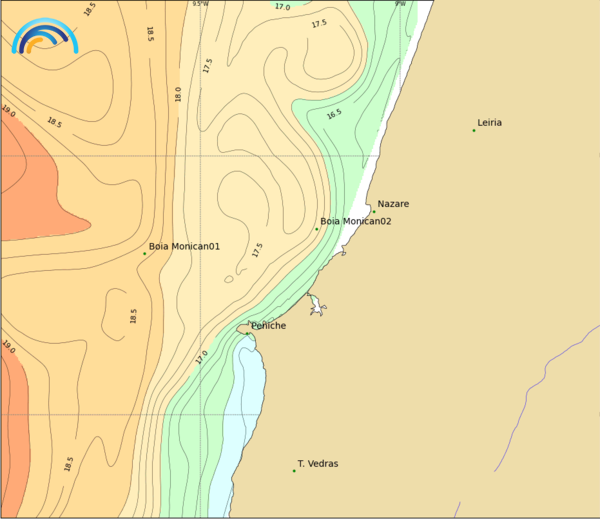Click the 18.0 isotherm contour label
The image size is (600, 519).
[178, 94]
